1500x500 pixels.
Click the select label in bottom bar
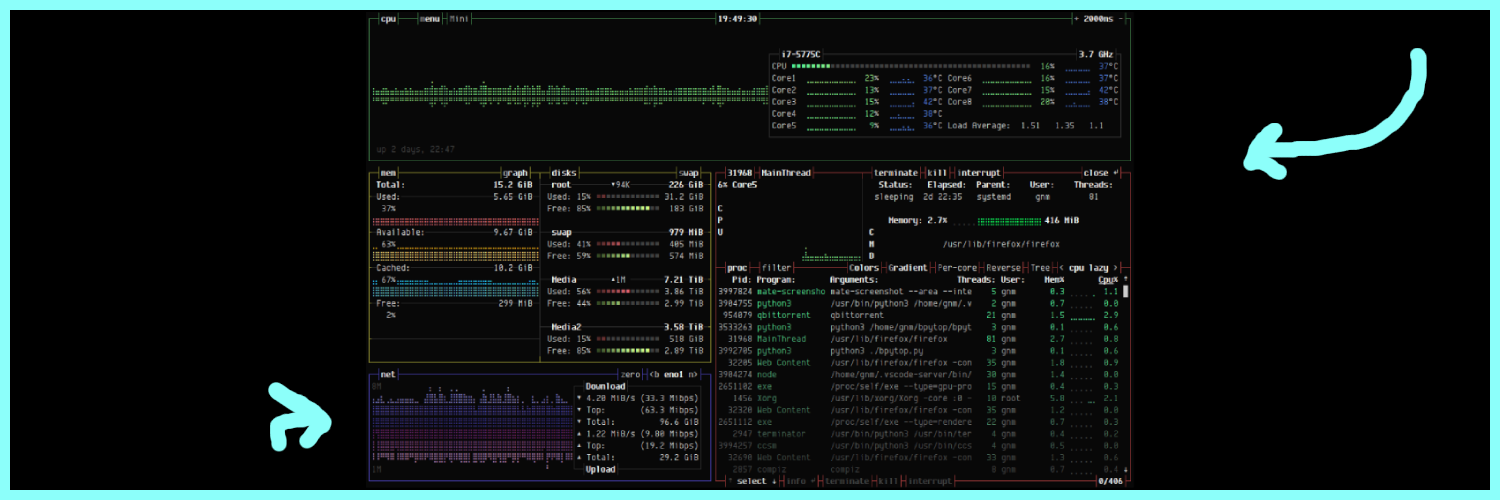[x=751, y=481]
